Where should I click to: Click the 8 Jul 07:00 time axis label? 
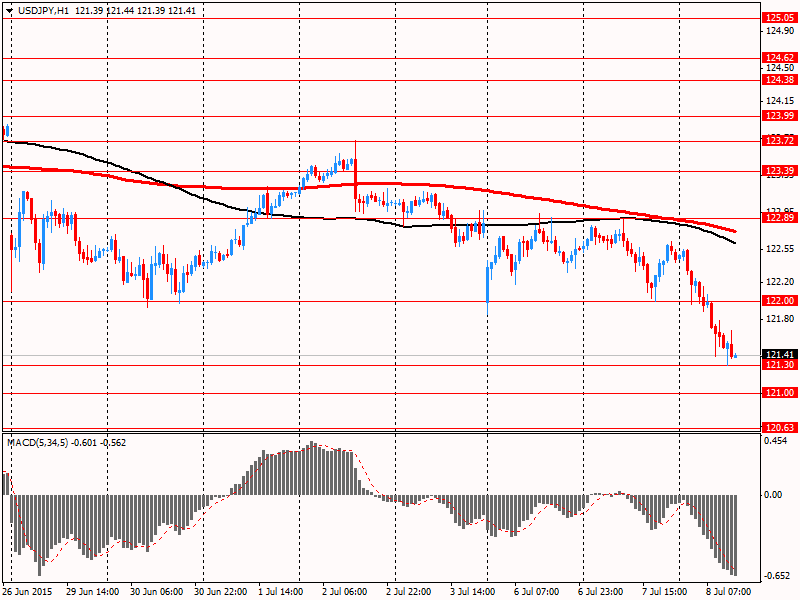728,592
